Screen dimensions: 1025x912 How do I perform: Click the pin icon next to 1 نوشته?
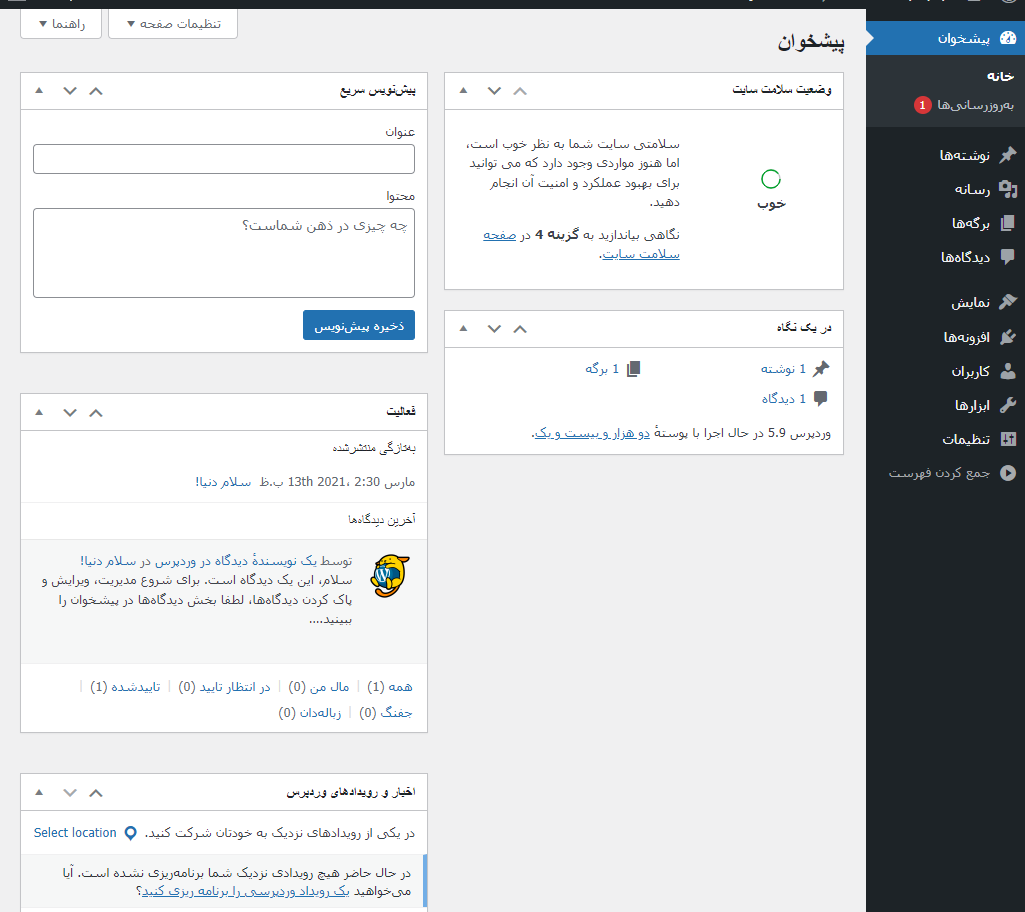tap(821, 369)
